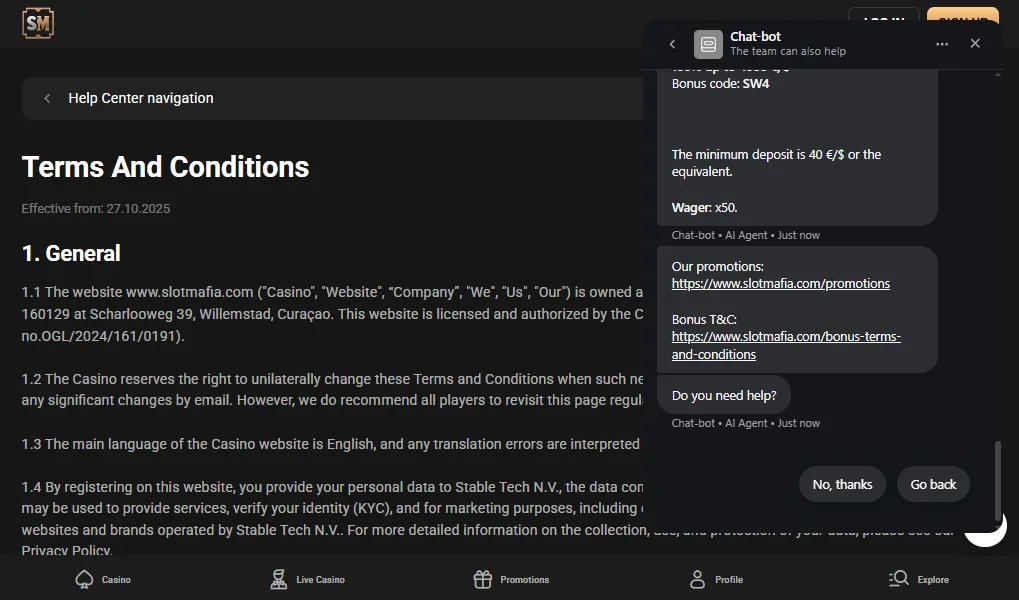Click the Privacy Policy text
The height and width of the screenshot is (600, 1019).
[x=66, y=550]
